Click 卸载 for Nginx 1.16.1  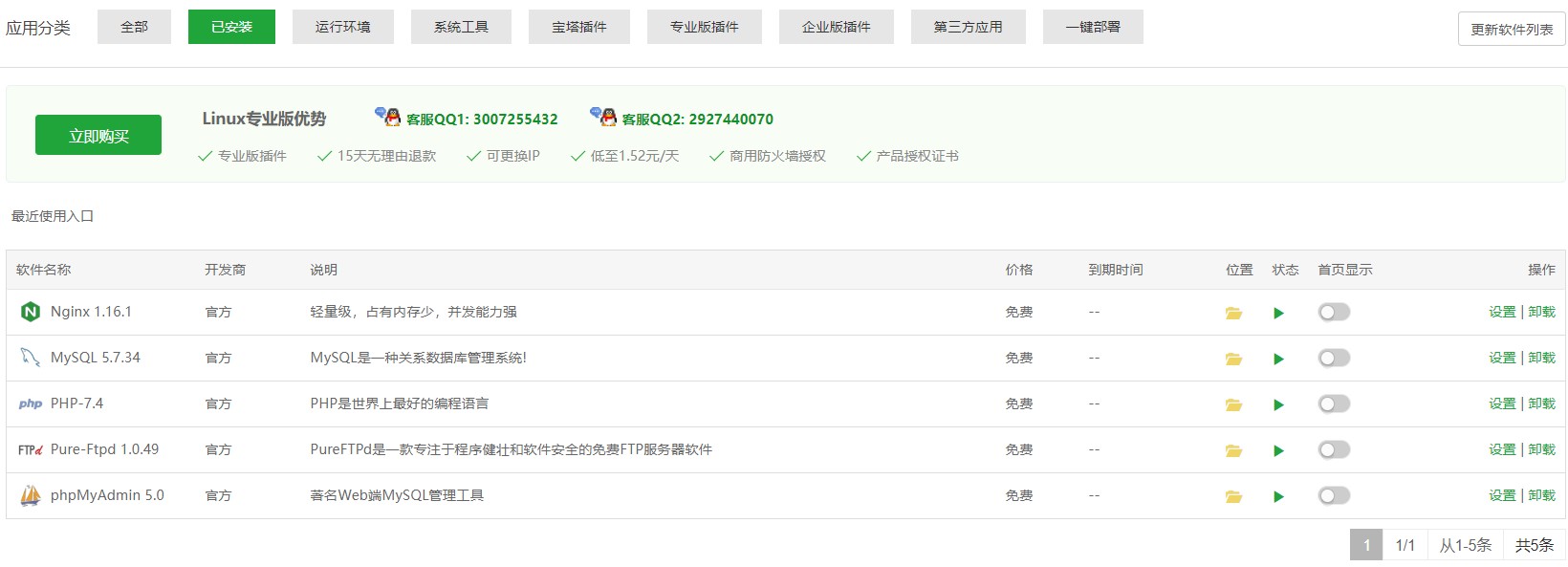pos(1541,312)
